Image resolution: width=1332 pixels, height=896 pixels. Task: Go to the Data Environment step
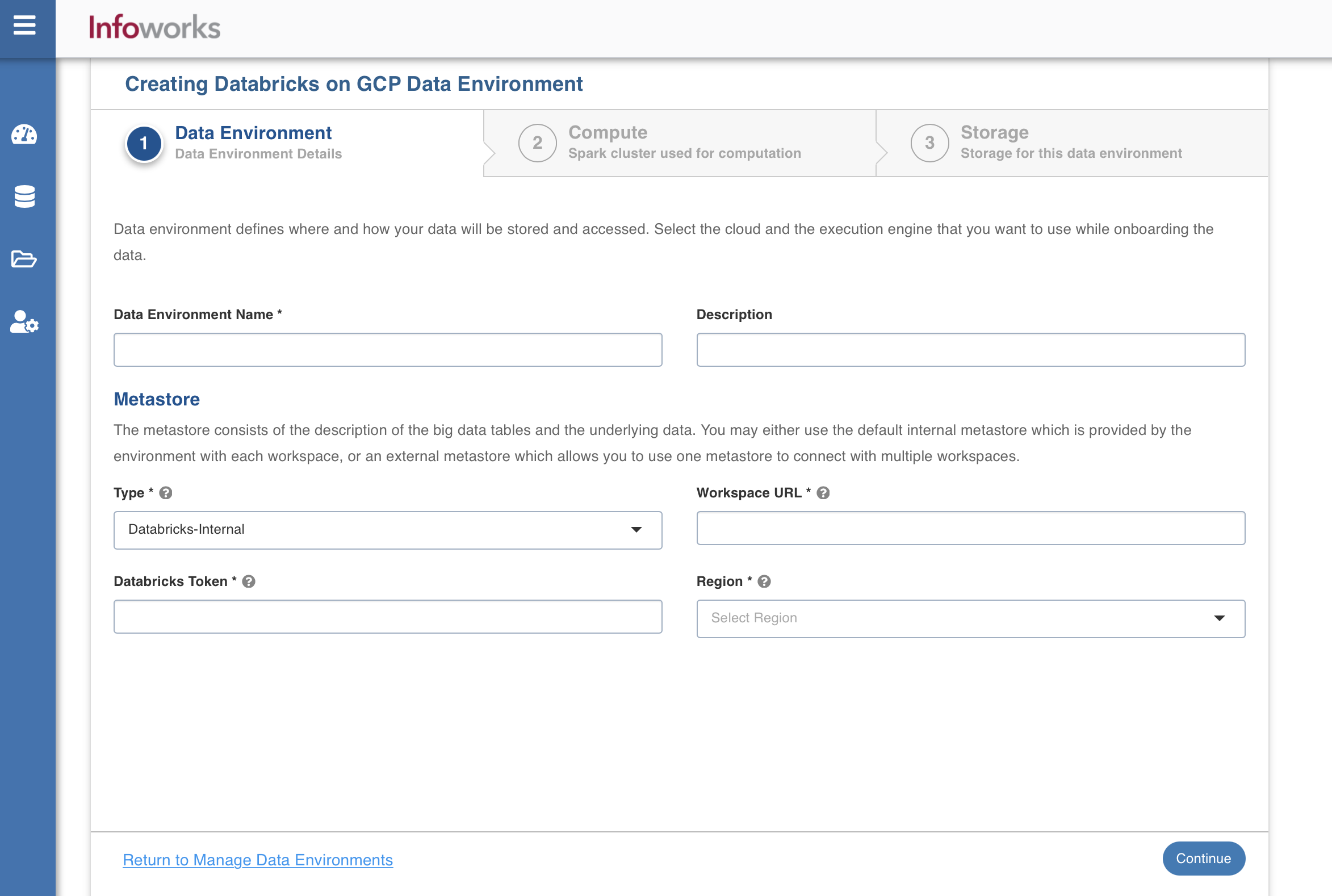287,143
